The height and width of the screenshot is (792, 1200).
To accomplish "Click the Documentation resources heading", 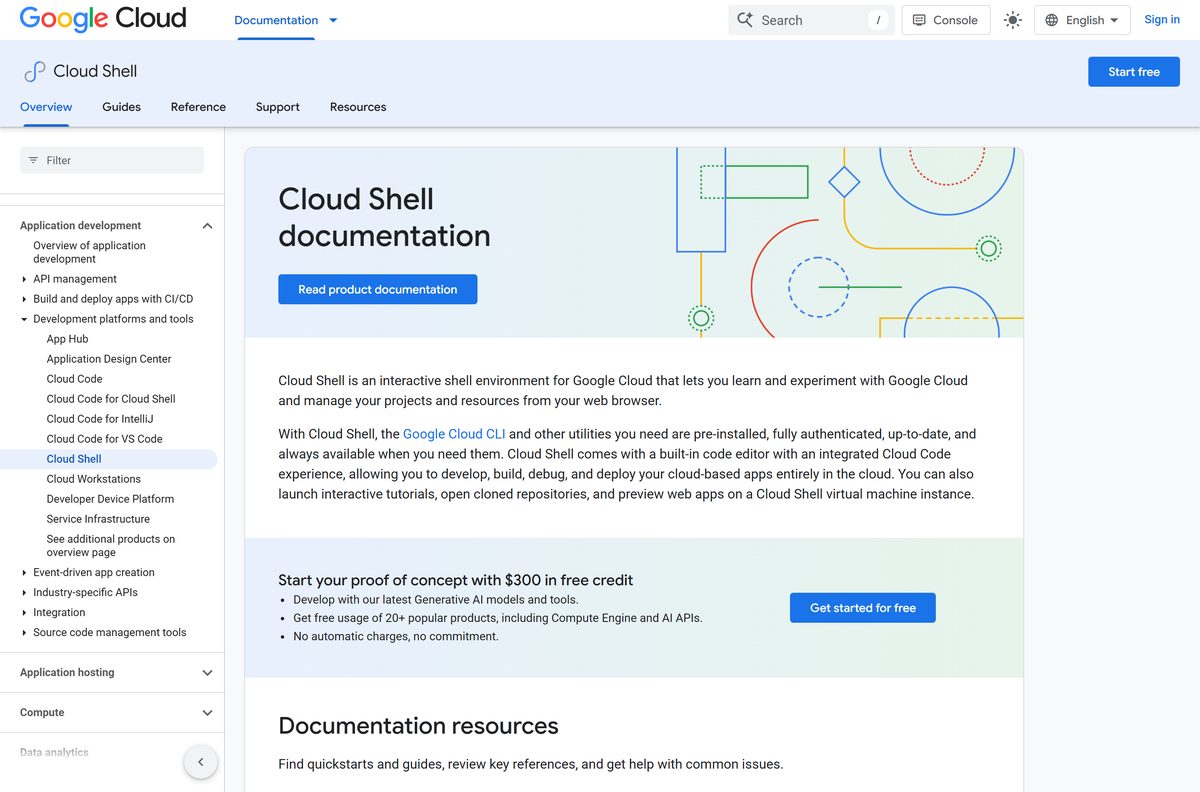I will coord(418,726).
